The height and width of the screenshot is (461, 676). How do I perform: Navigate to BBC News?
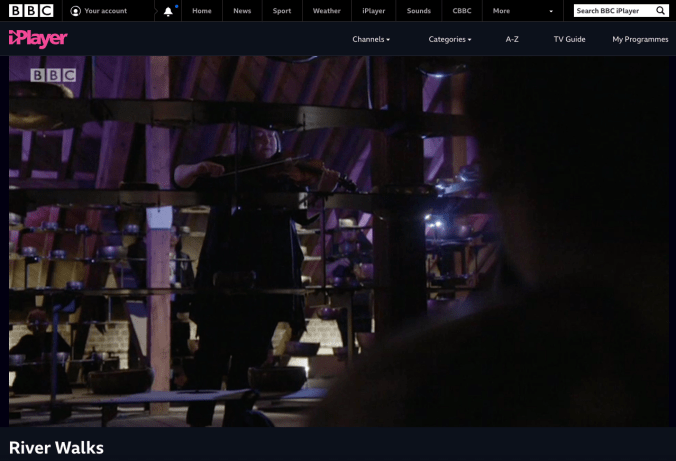242,11
